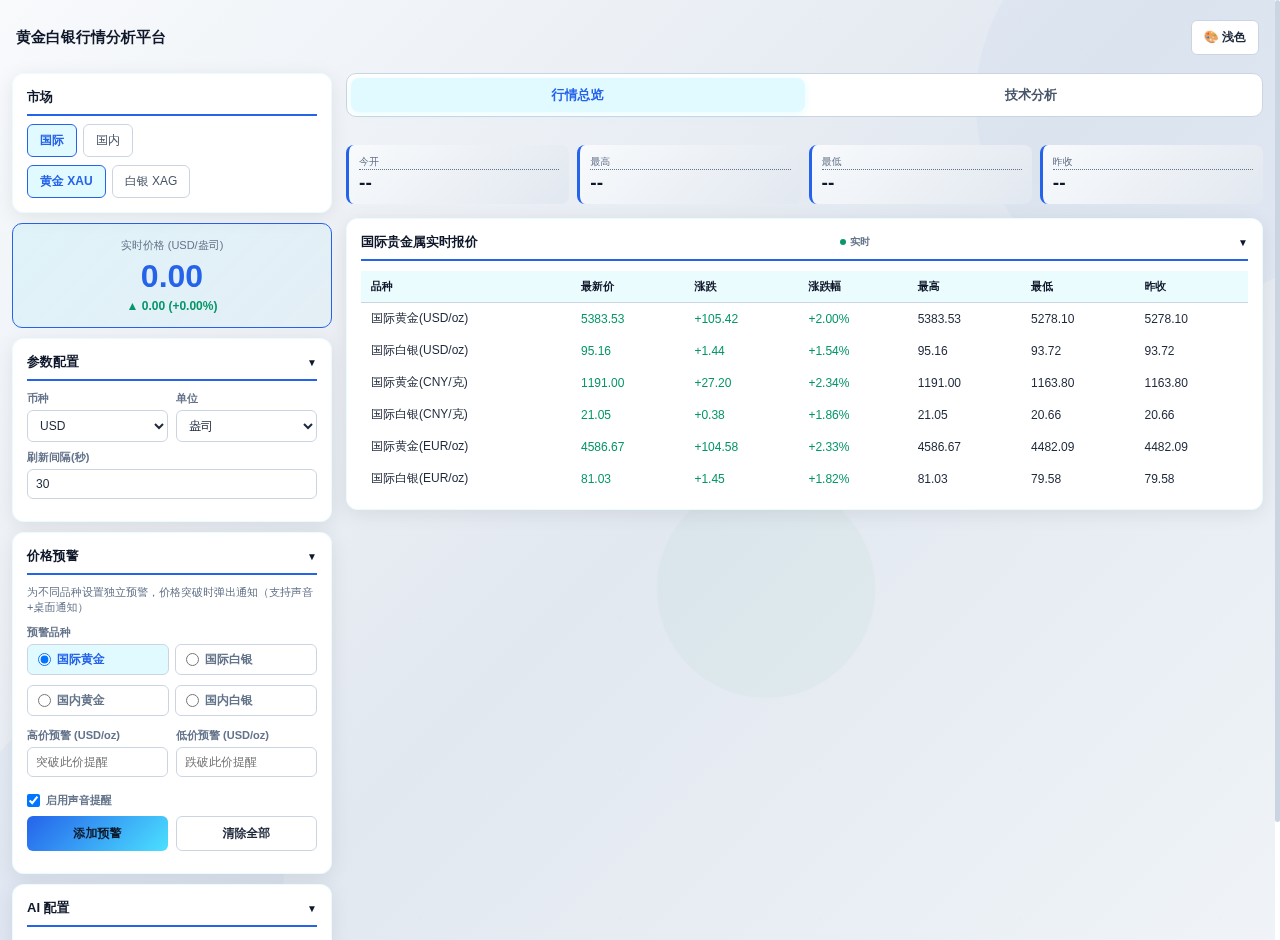
Task: Click the 清除全部 button
Action: click(246, 833)
